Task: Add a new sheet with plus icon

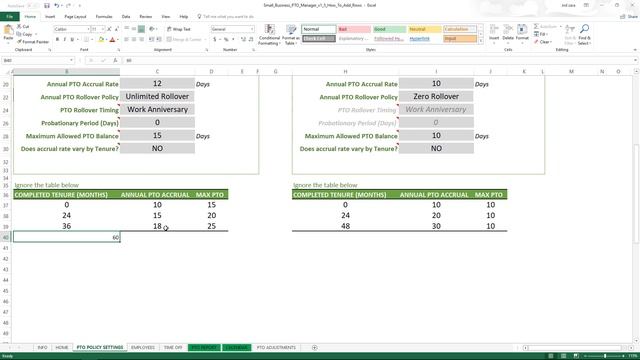Action: click(314, 347)
